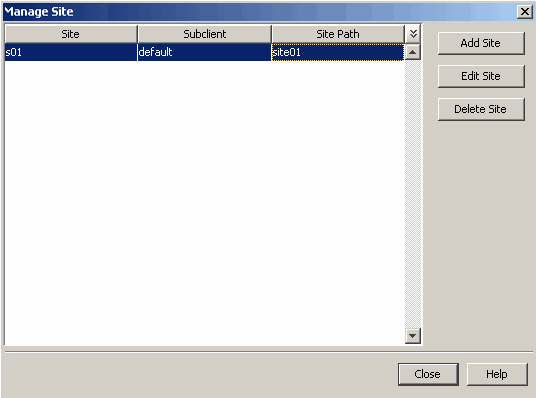Select the site01 path cell
536x398 pixels.
[x=338, y=52]
